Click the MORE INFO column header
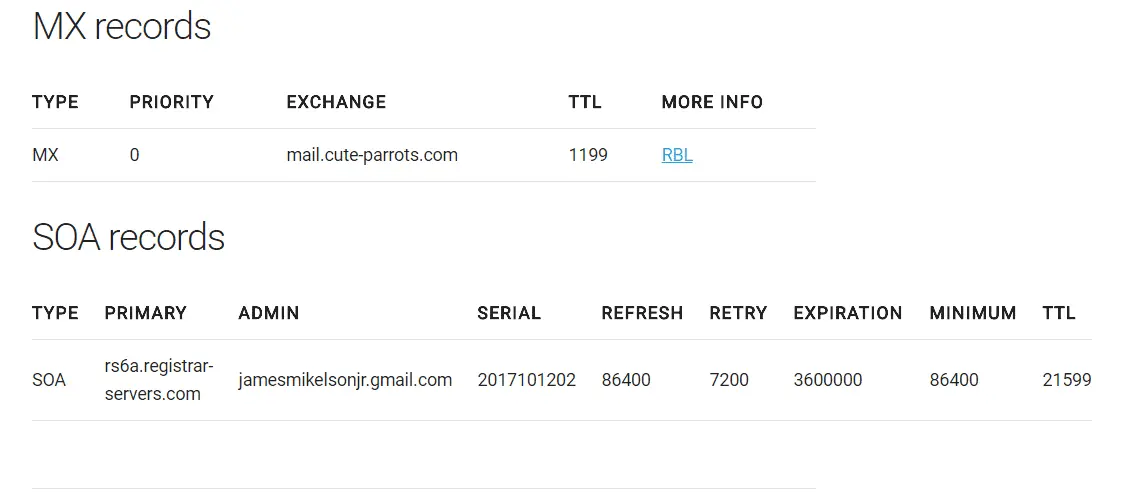This screenshot has width=1135, height=497. click(712, 102)
